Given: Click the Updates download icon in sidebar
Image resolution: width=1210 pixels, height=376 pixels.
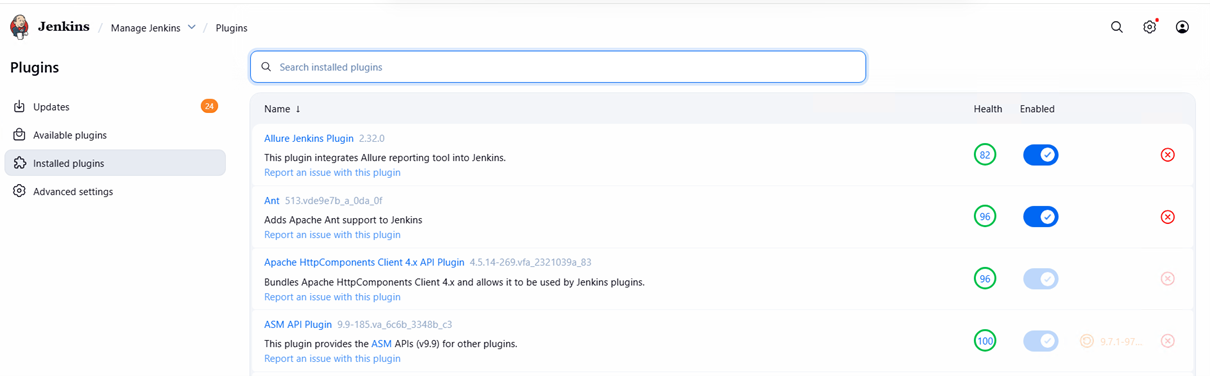Looking at the screenshot, I should [19, 107].
